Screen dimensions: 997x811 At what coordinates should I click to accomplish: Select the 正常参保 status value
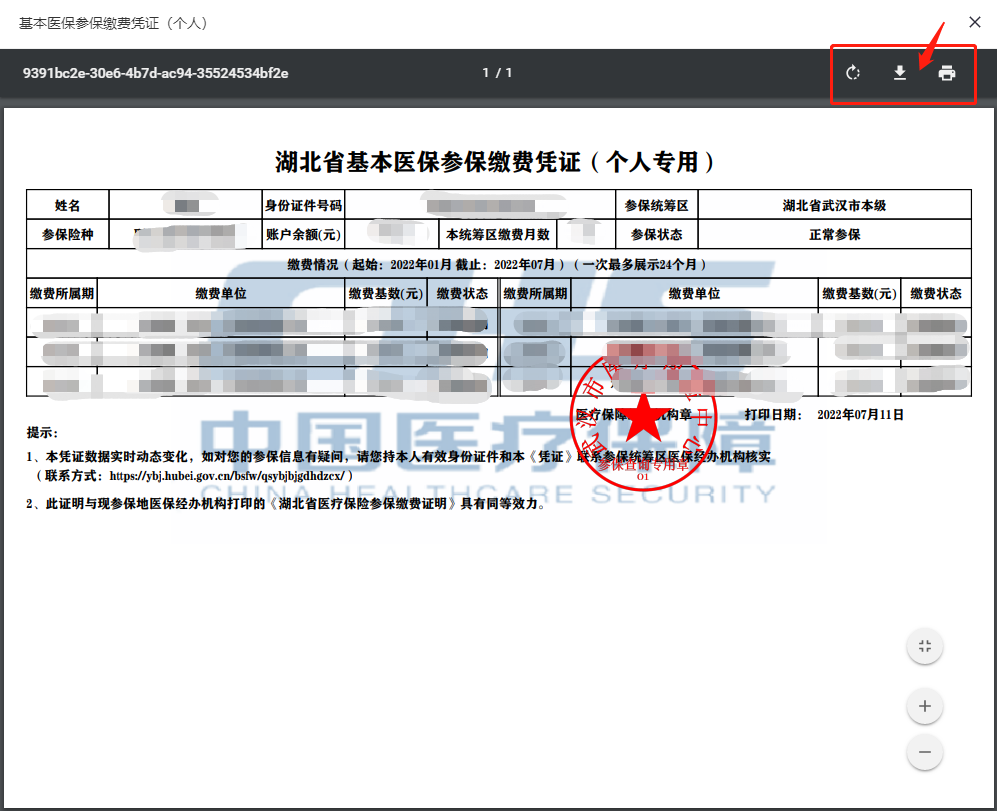[x=834, y=235]
